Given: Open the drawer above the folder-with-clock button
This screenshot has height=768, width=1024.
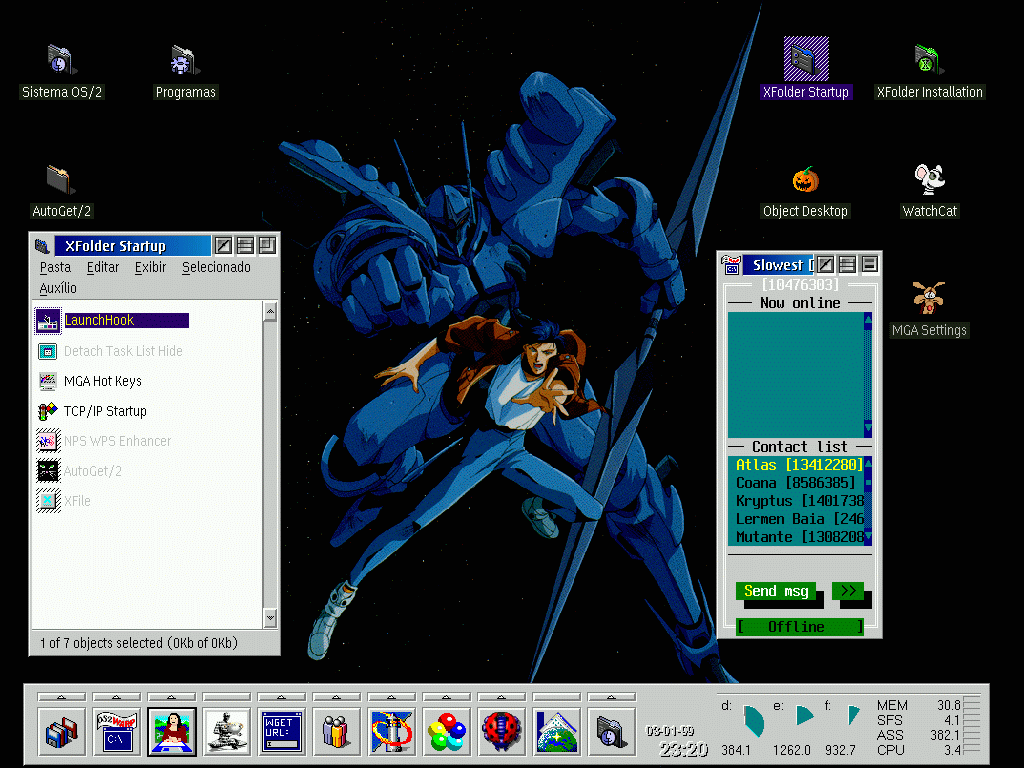Looking at the screenshot, I should click(611, 697).
